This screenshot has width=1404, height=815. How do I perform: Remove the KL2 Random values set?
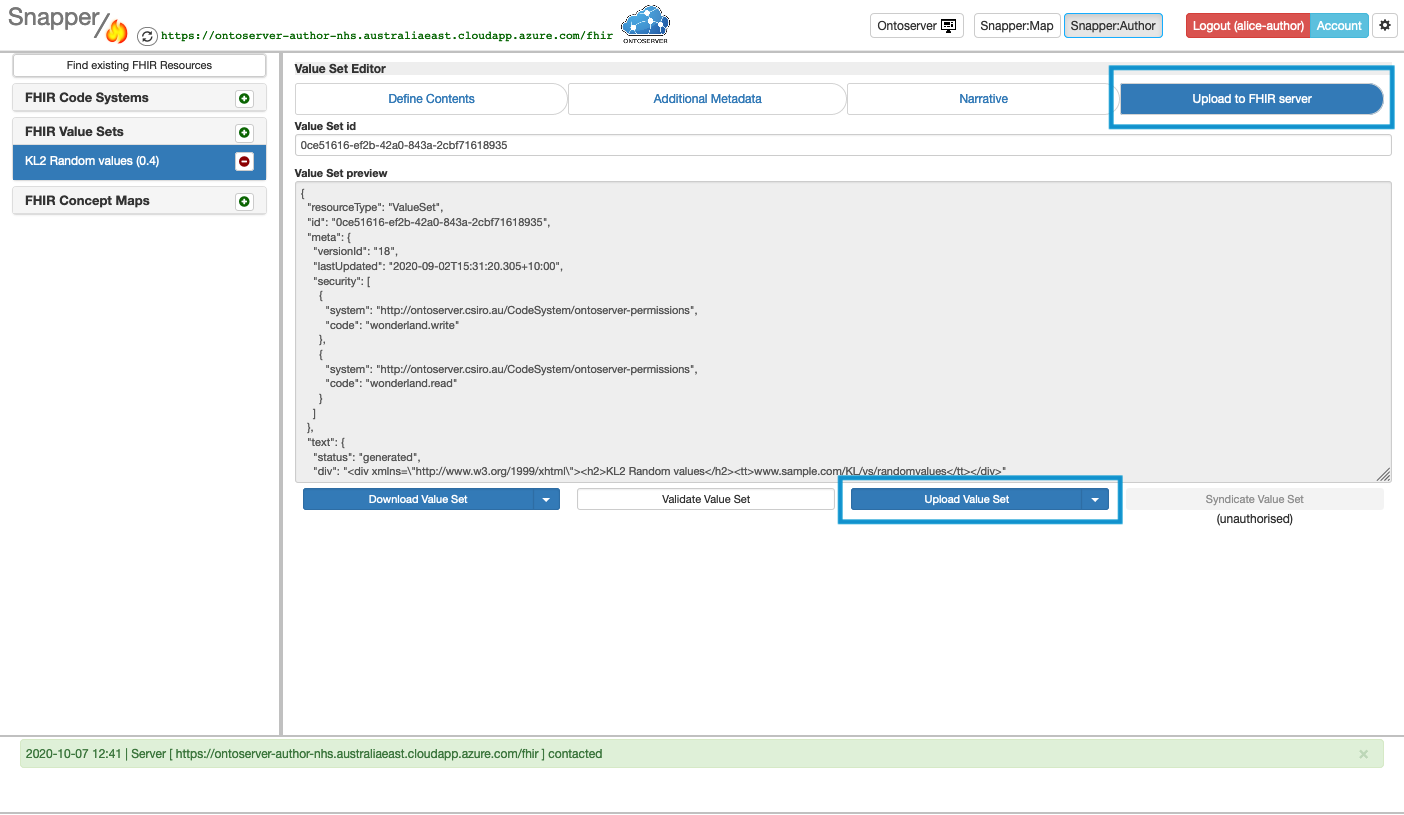244,162
